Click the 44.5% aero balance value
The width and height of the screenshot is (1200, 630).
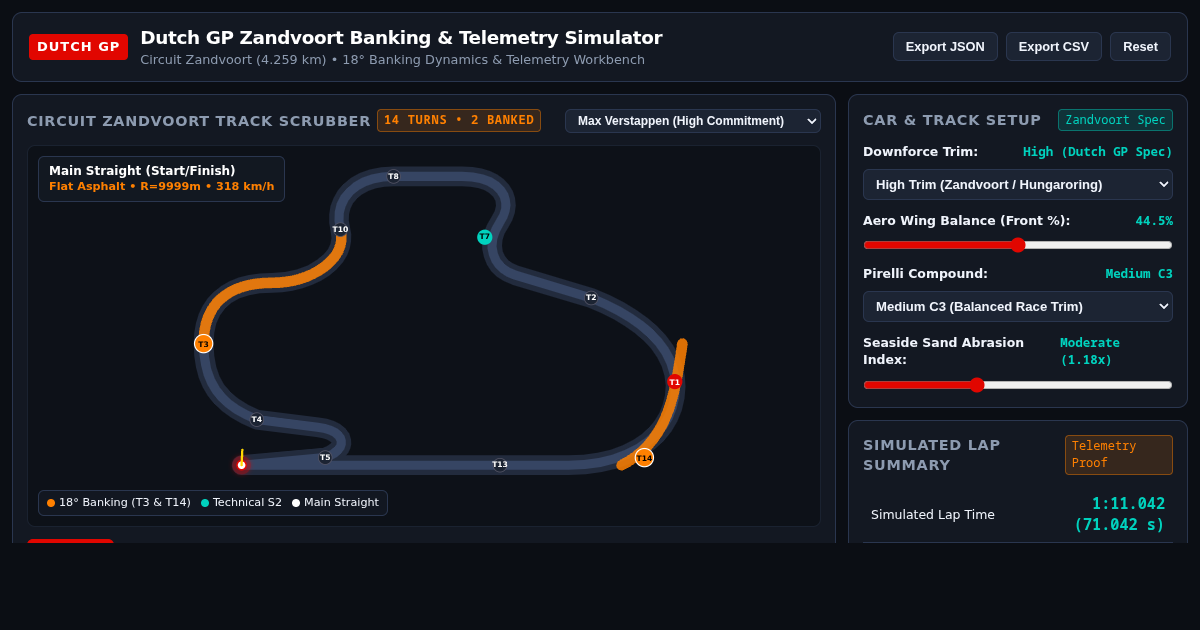pos(1154,221)
